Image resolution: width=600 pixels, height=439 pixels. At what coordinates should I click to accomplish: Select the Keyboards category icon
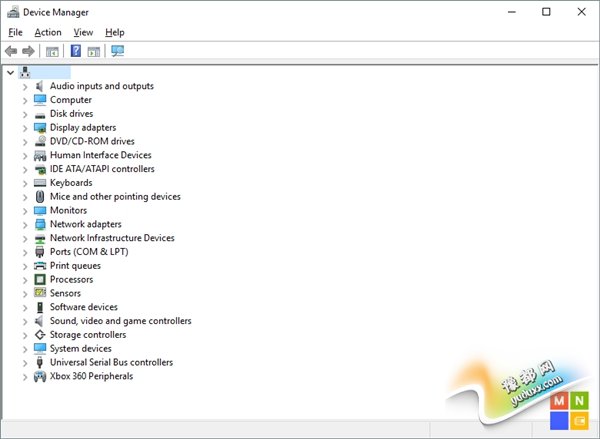point(40,183)
